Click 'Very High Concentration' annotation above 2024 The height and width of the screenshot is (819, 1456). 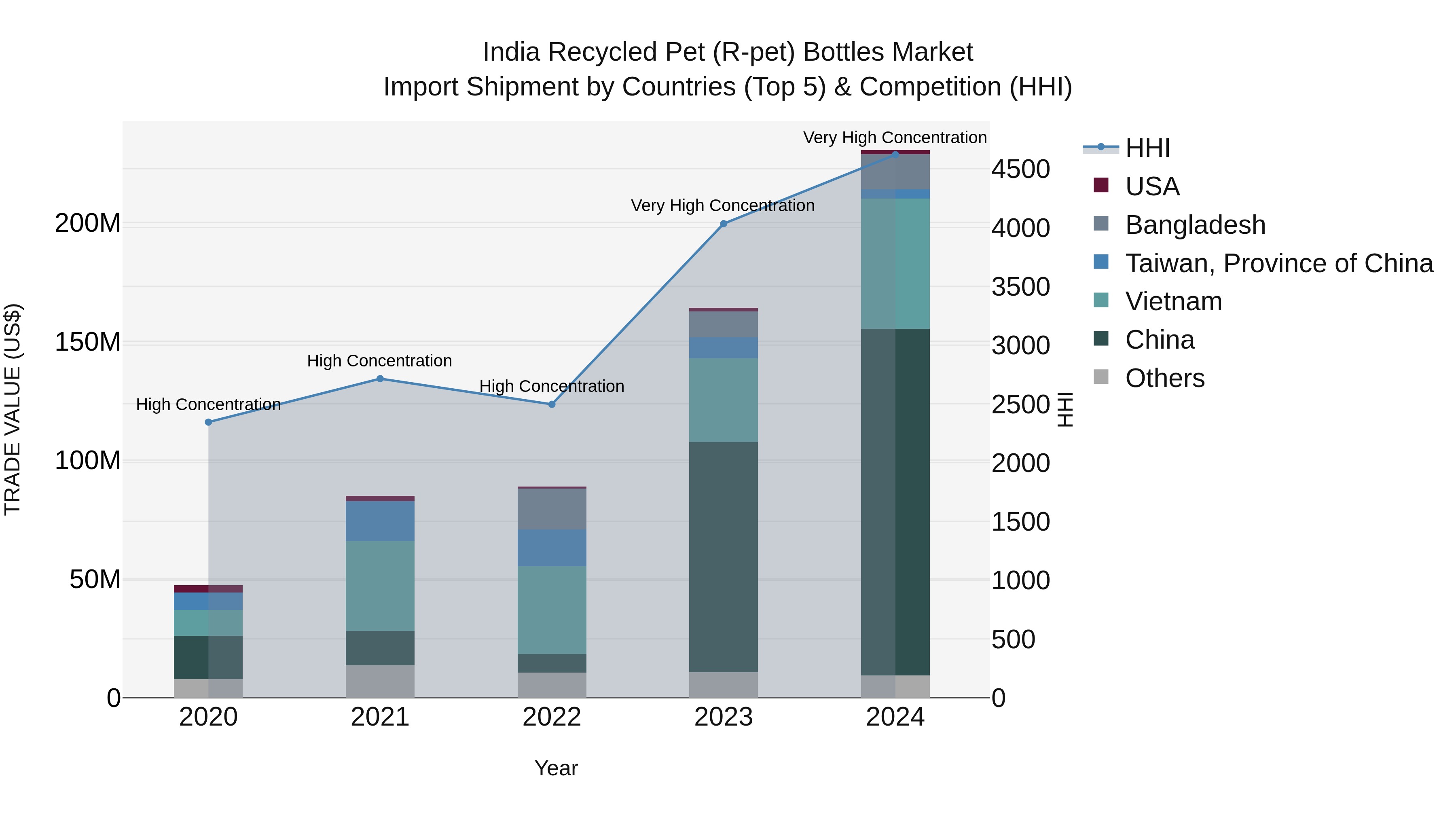895,138
